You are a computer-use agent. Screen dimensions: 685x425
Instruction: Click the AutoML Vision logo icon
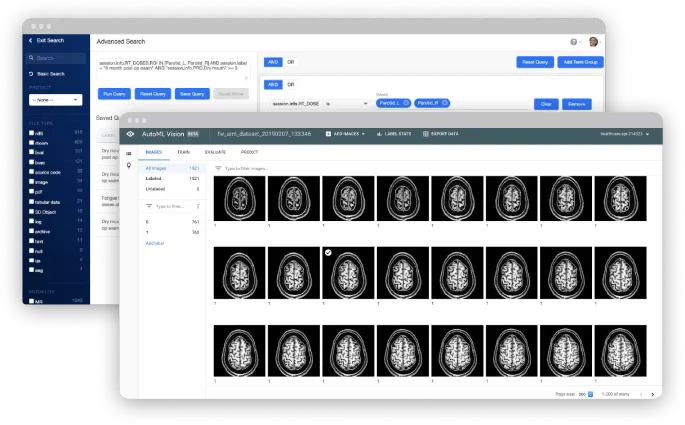tap(129, 134)
